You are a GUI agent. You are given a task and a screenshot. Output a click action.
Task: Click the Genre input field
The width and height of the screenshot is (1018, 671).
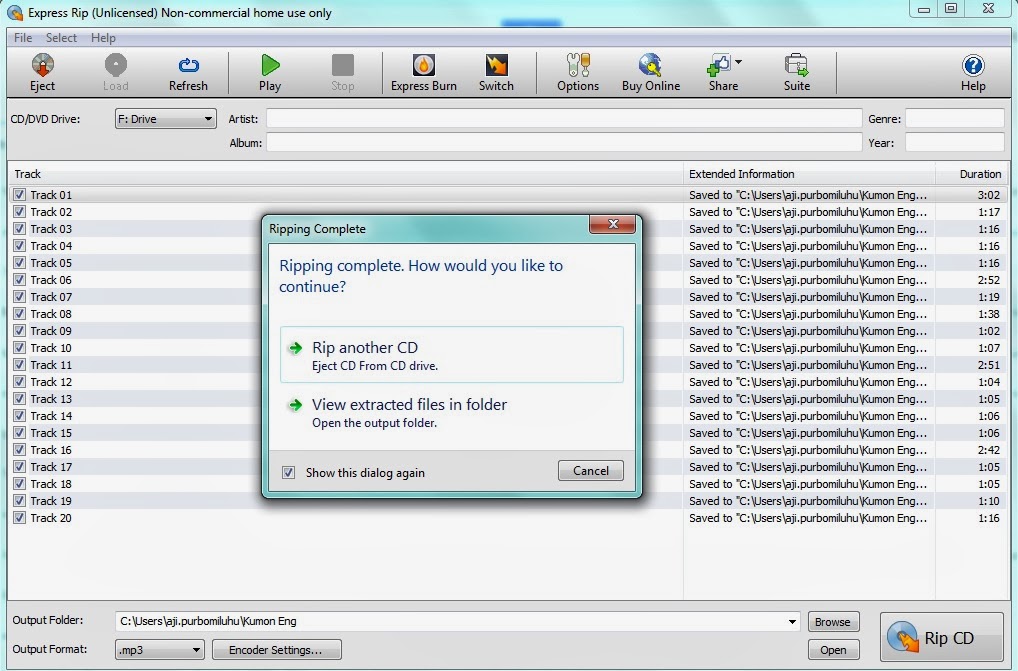[x=954, y=119]
